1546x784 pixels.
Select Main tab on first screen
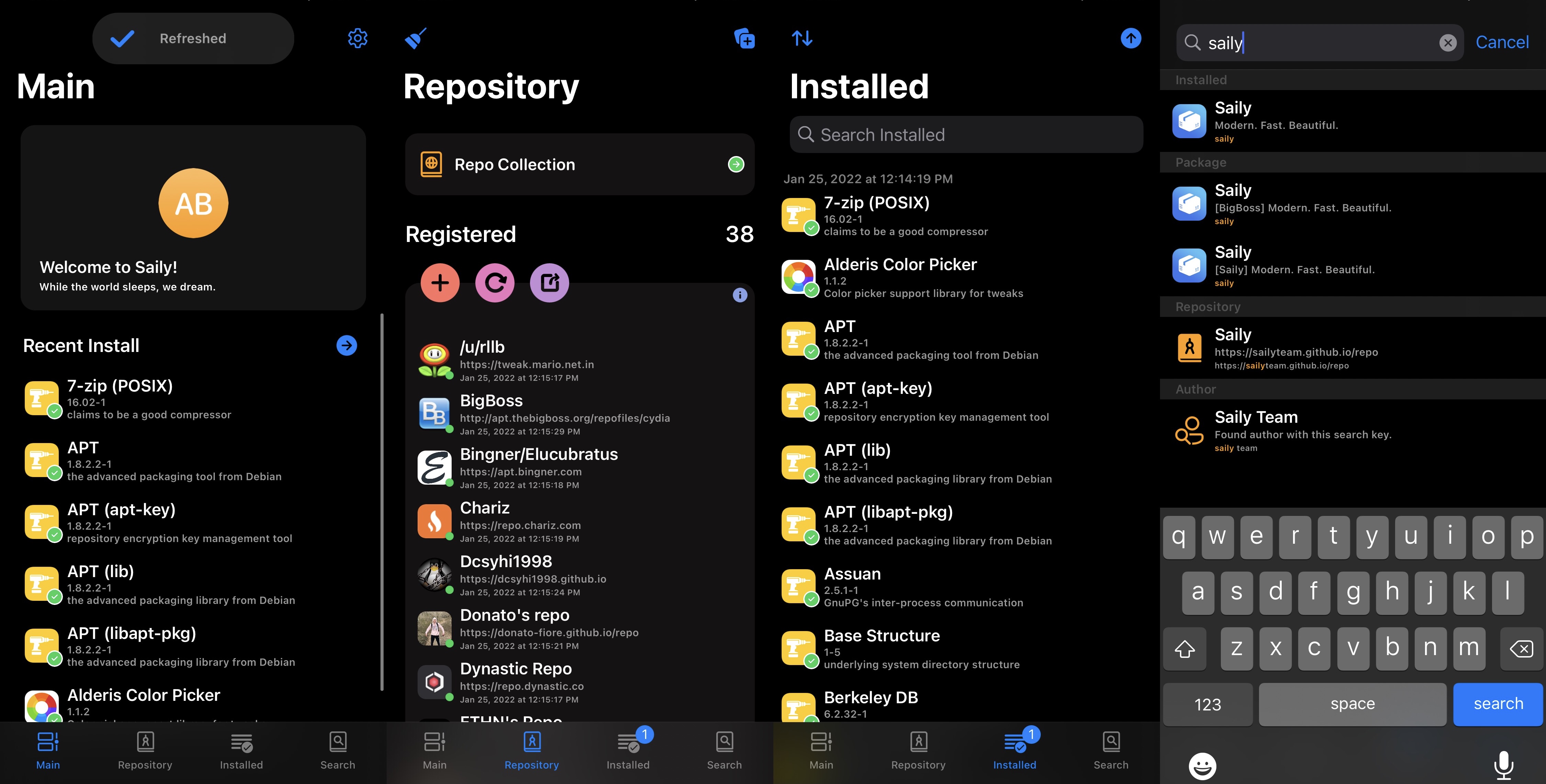coord(48,750)
